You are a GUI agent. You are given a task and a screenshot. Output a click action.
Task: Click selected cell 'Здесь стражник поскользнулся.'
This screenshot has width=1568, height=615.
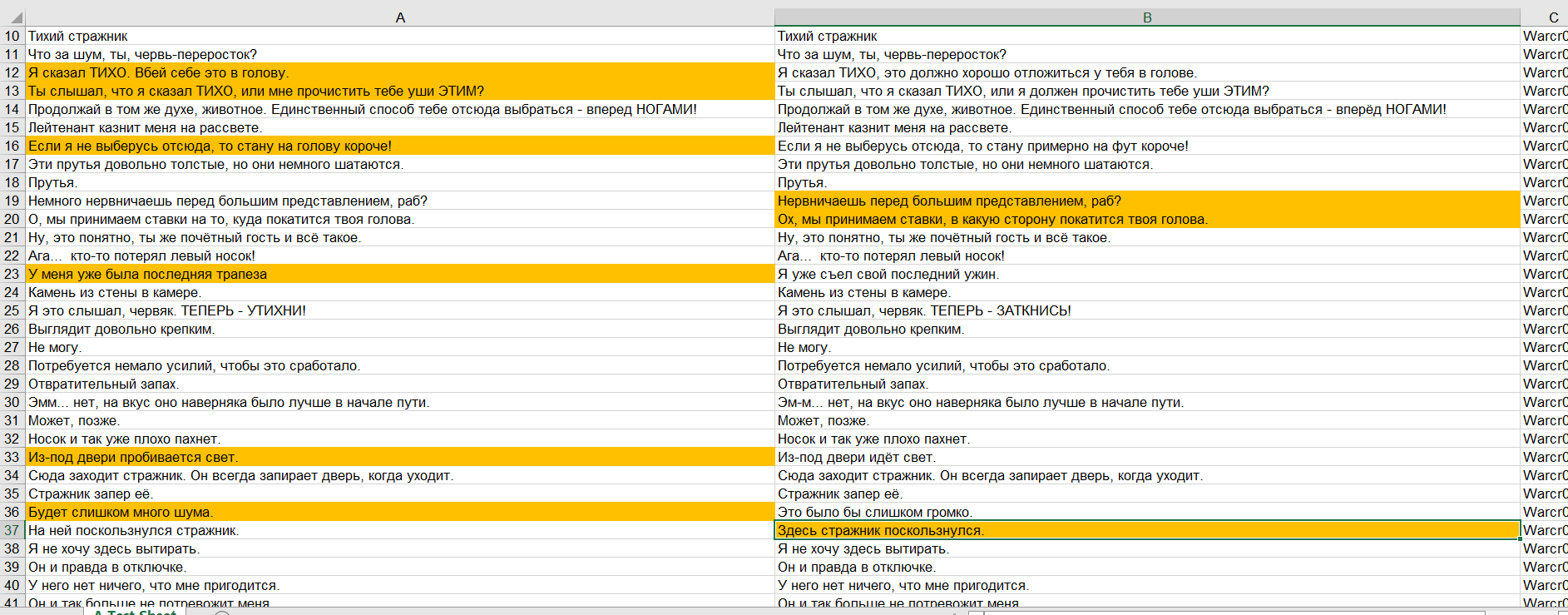pyautogui.click(x=1147, y=530)
